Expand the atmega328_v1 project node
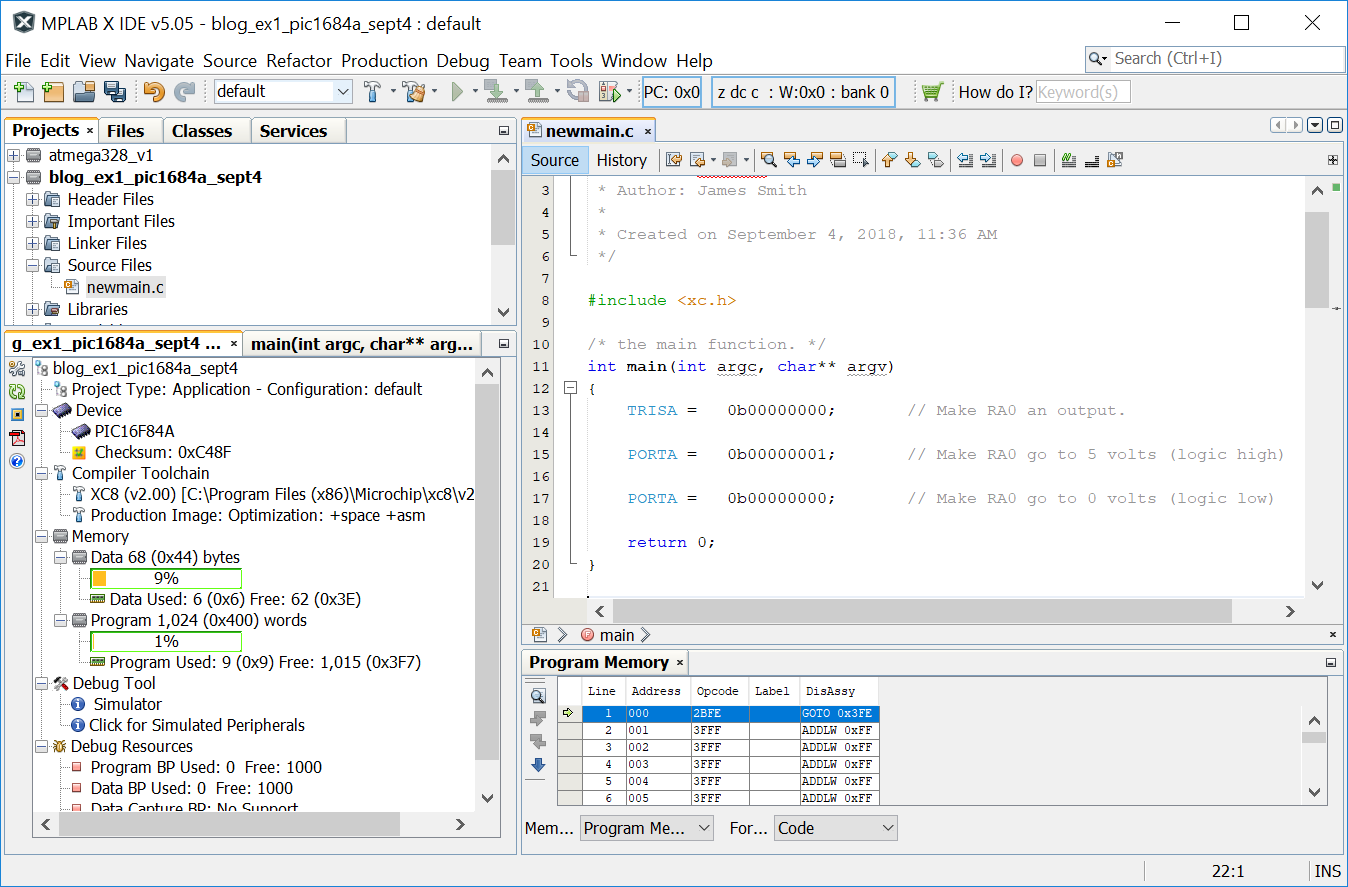Image resolution: width=1348 pixels, height=887 pixels. (x=14, y=156)
